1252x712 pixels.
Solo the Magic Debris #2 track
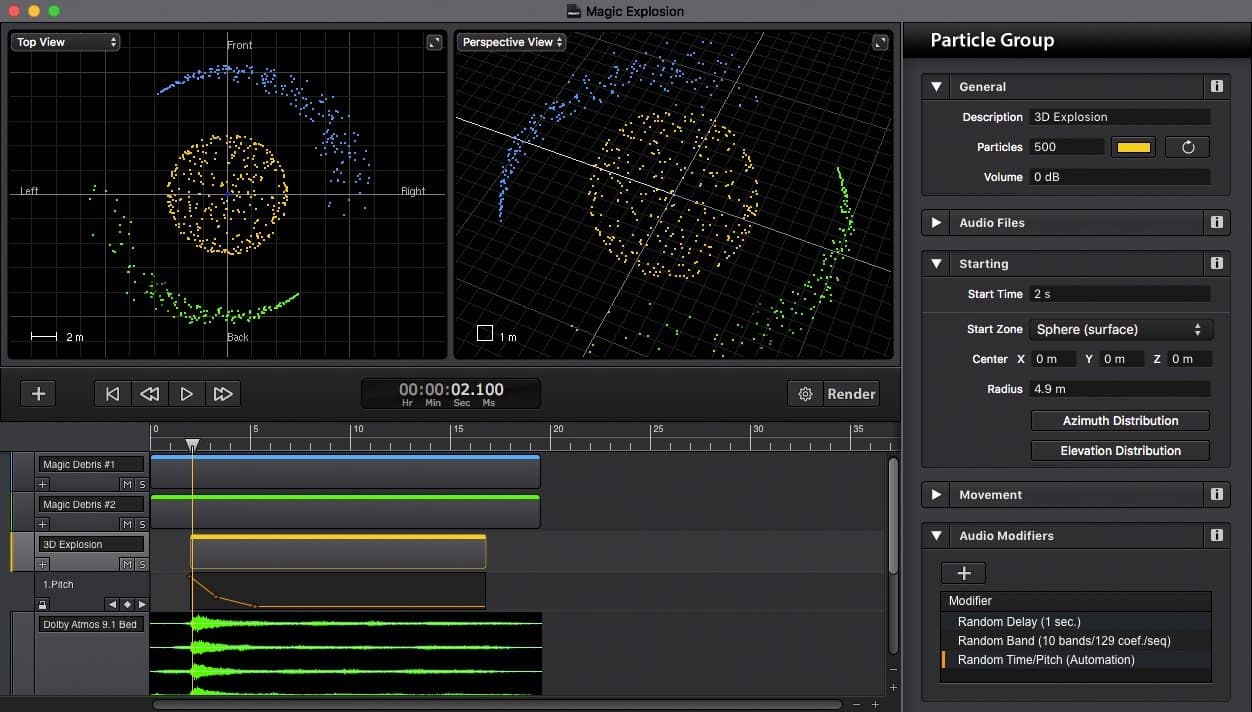coord(142,524)
